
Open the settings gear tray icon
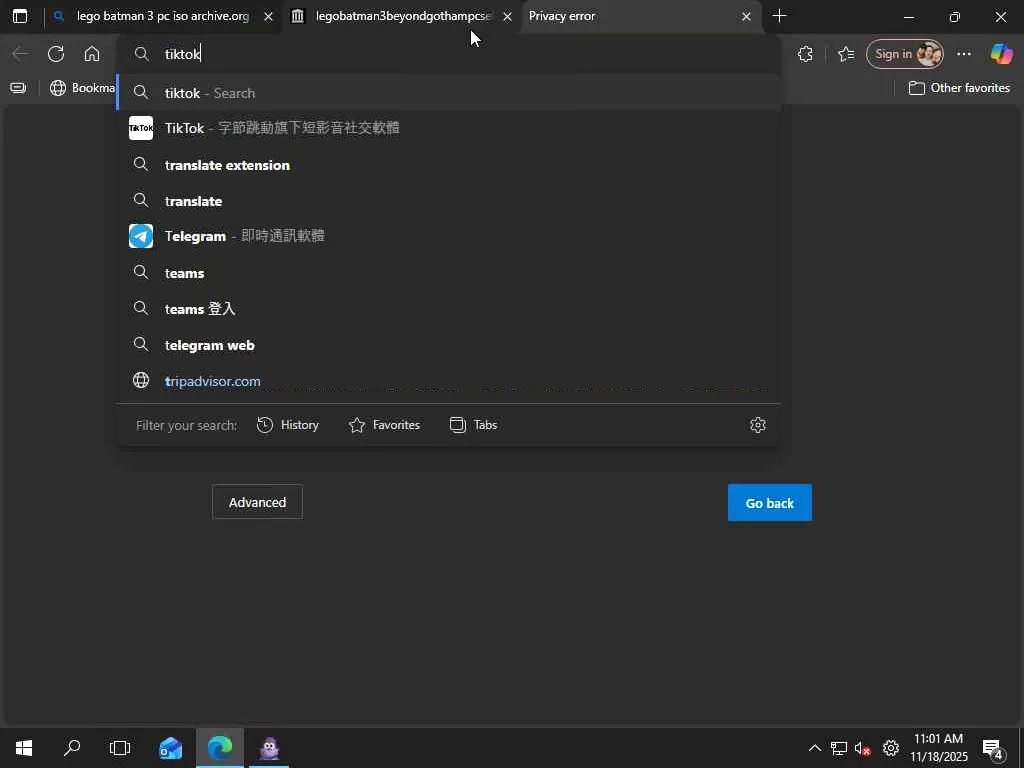tap(891, 748)
